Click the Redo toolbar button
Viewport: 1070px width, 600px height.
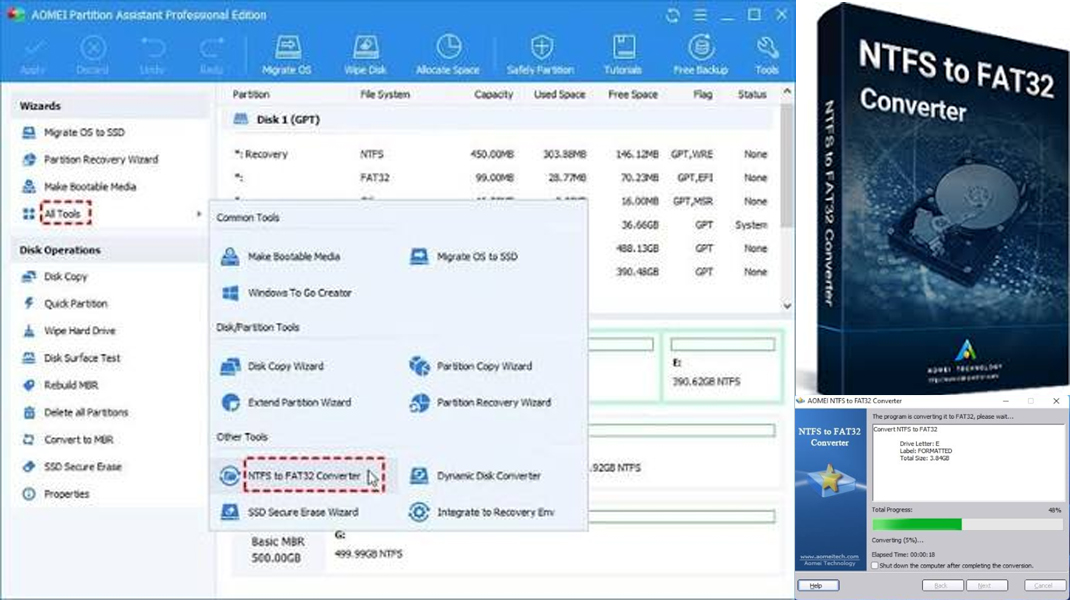click(212, 55)
